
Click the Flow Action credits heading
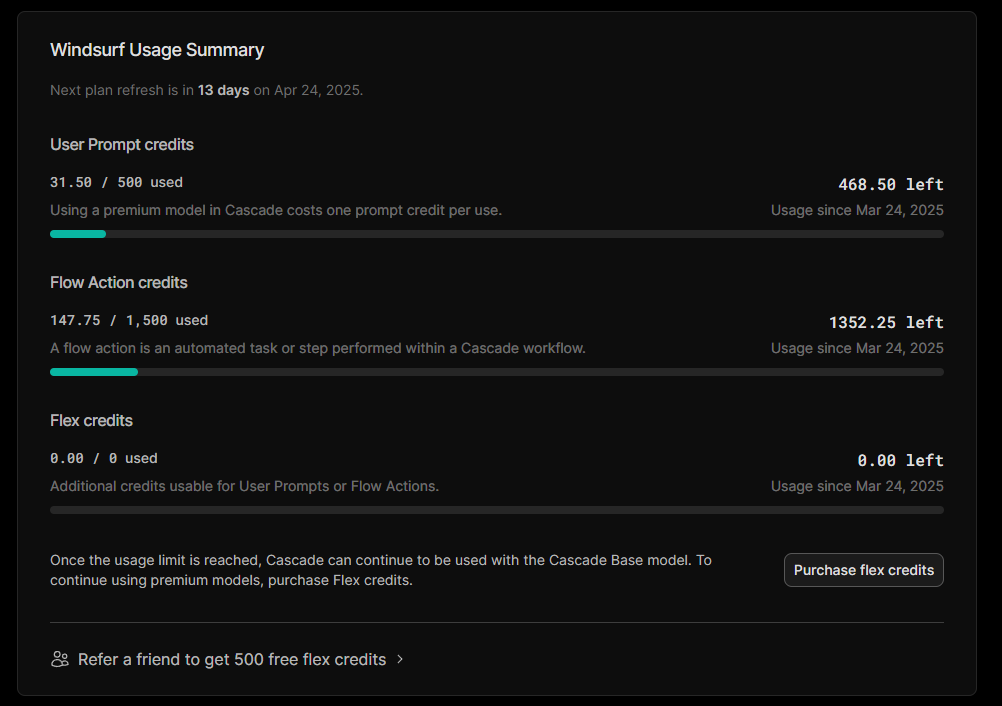coord(119,283)
